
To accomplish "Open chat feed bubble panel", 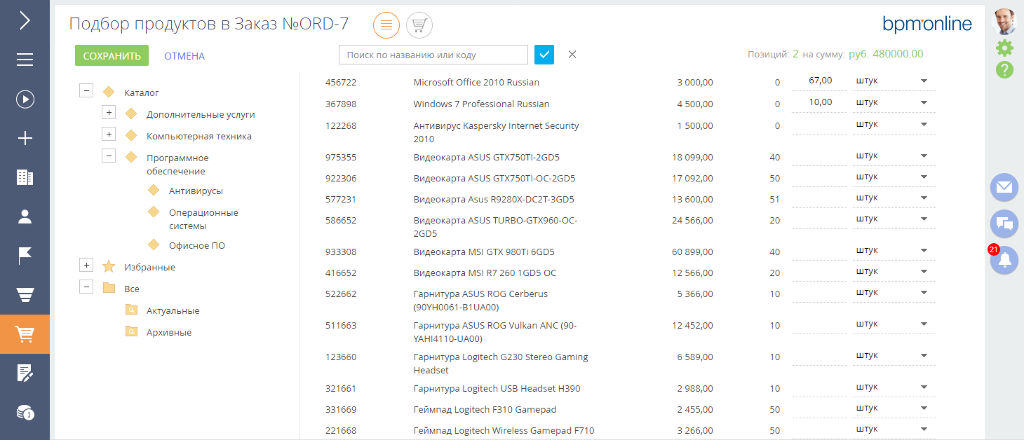I will tap(1004, 224).
